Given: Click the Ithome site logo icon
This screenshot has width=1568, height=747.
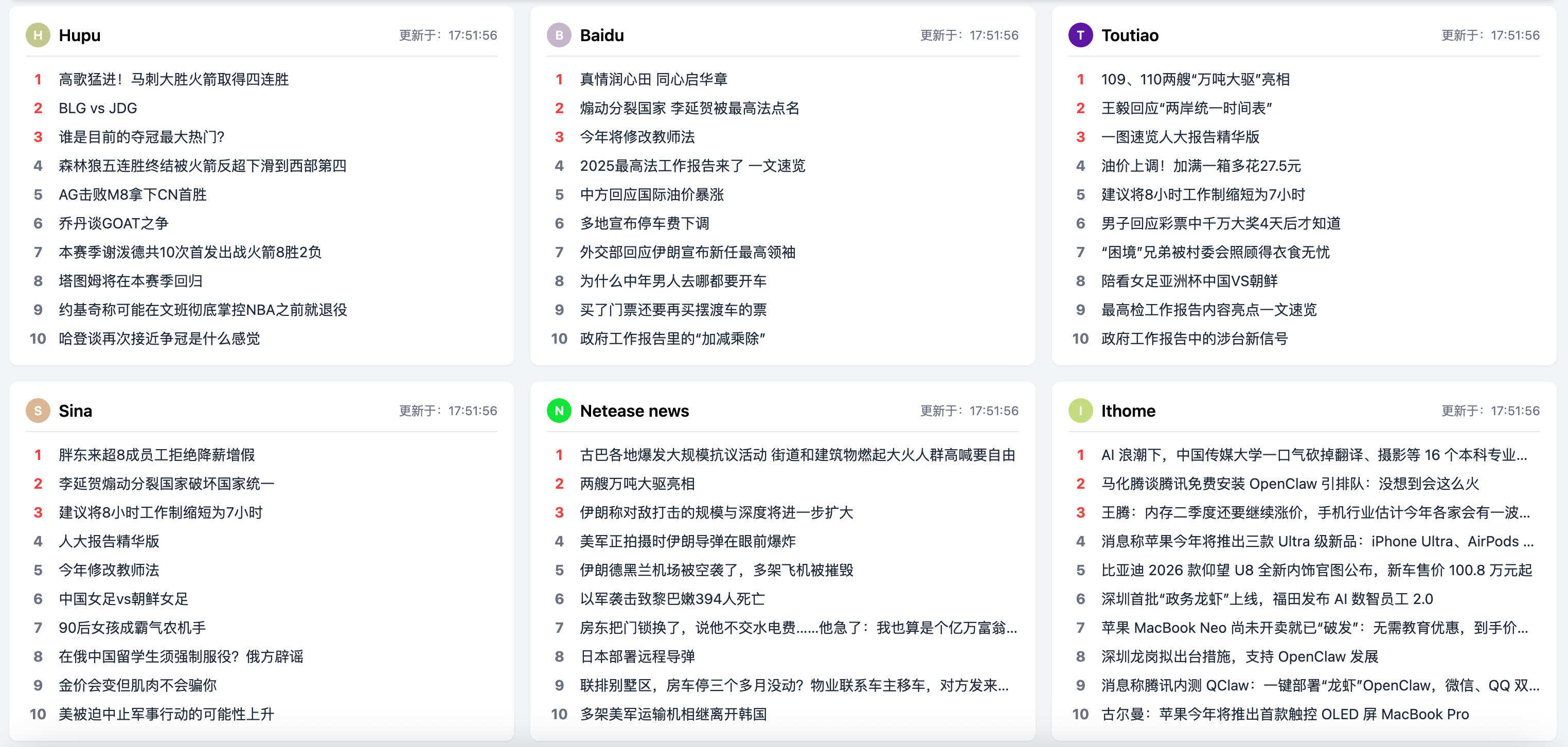Looking at the screenshot, I should (x=1081, y=411).
